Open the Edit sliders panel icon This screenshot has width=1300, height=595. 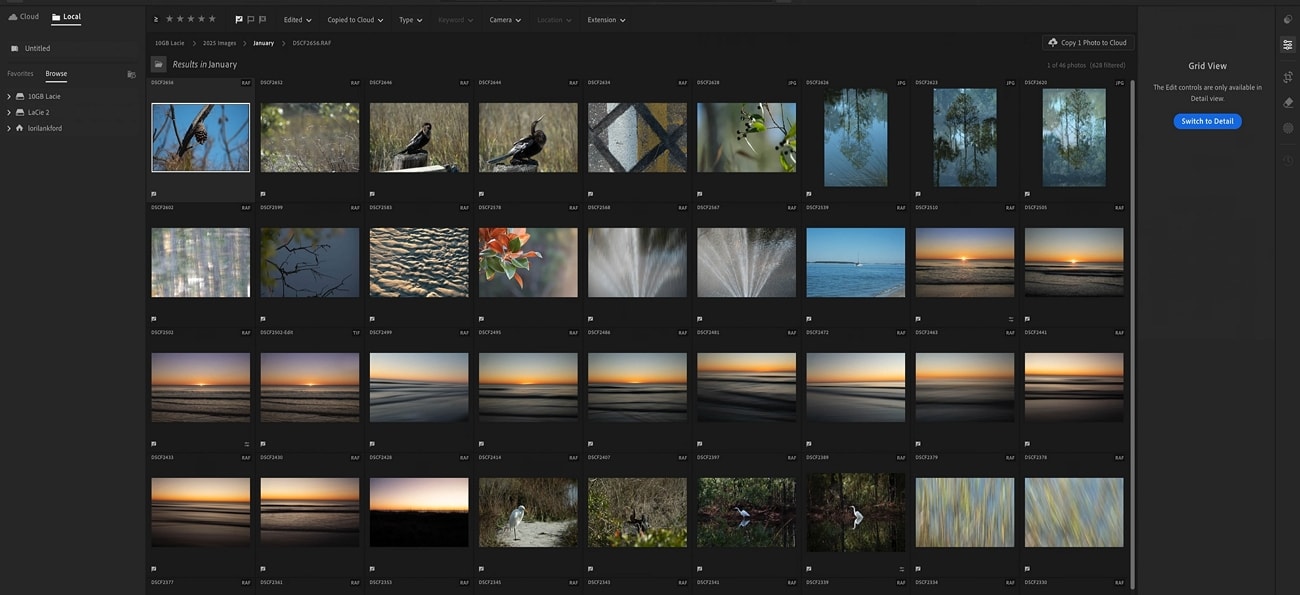pyautogui.click(x=1288, y=45)
